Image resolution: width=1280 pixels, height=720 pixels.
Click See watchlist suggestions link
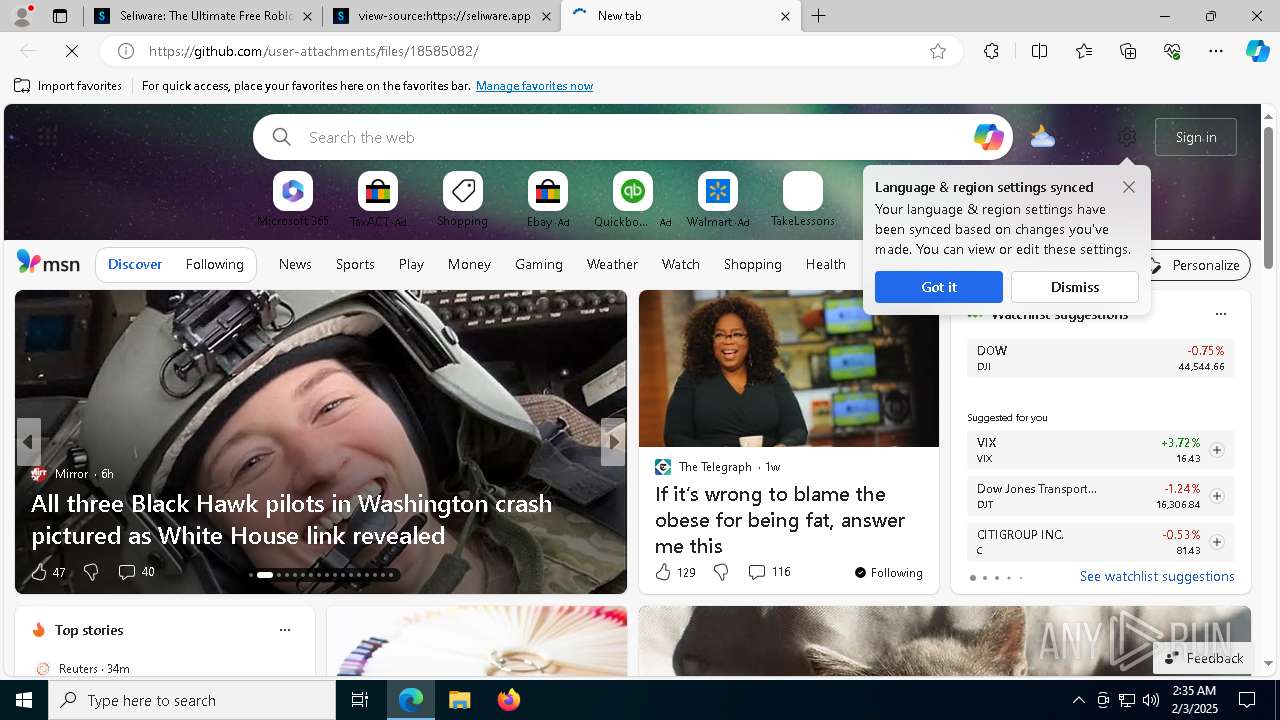coord(1157,576)
